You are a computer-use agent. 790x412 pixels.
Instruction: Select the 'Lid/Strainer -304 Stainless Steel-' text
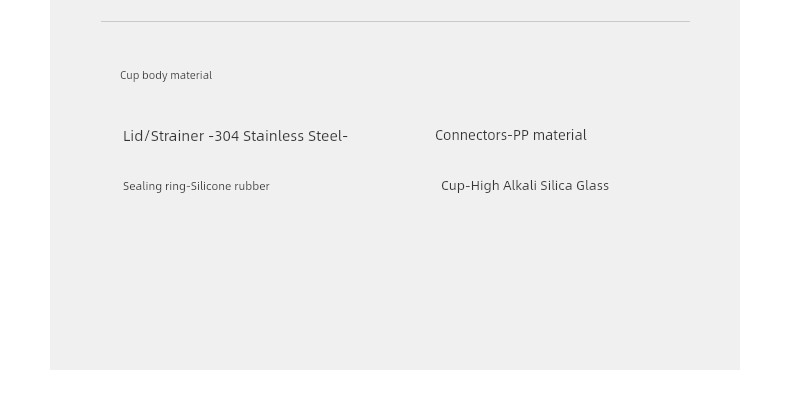tap(235, 136)
